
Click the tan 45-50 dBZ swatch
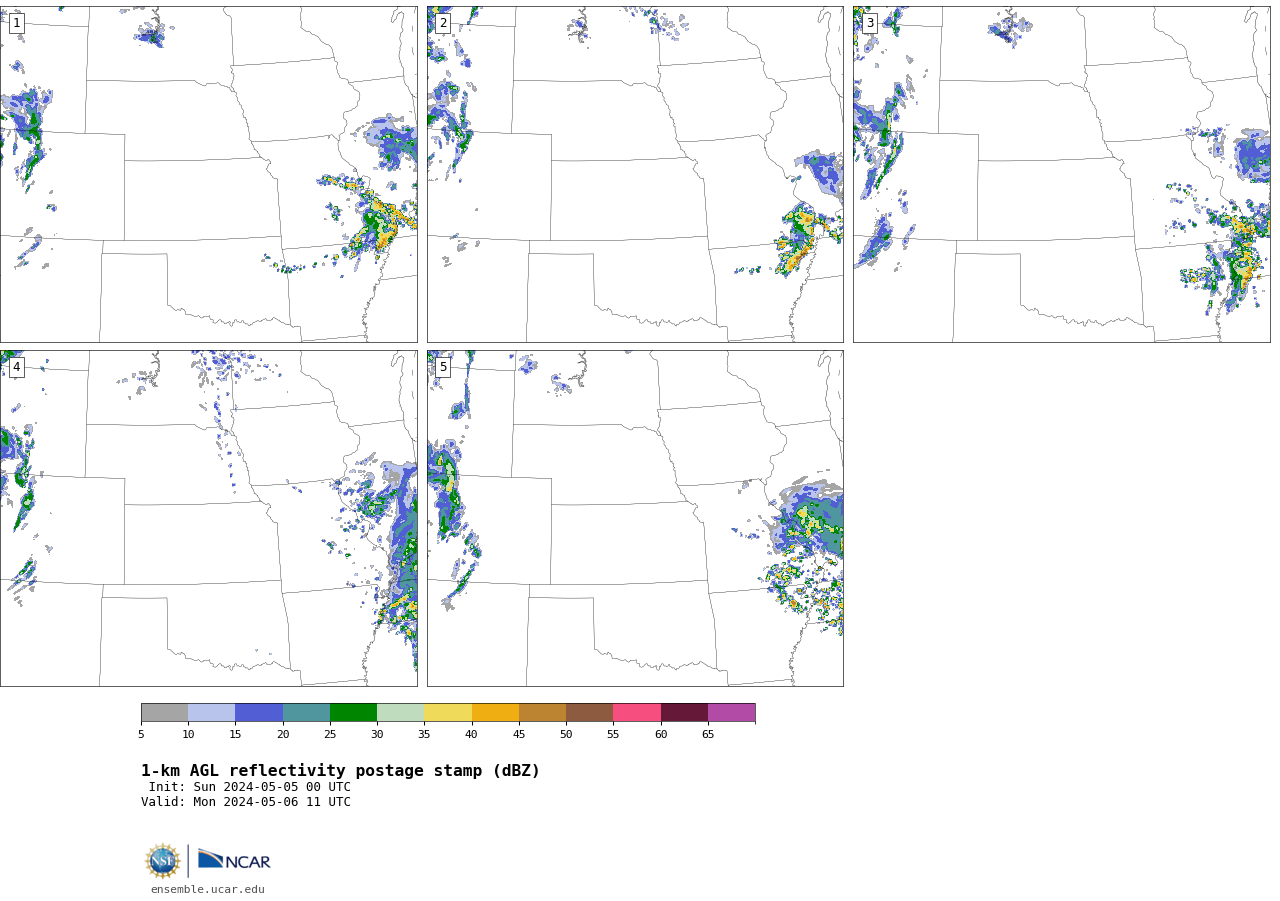click(542, 712)
